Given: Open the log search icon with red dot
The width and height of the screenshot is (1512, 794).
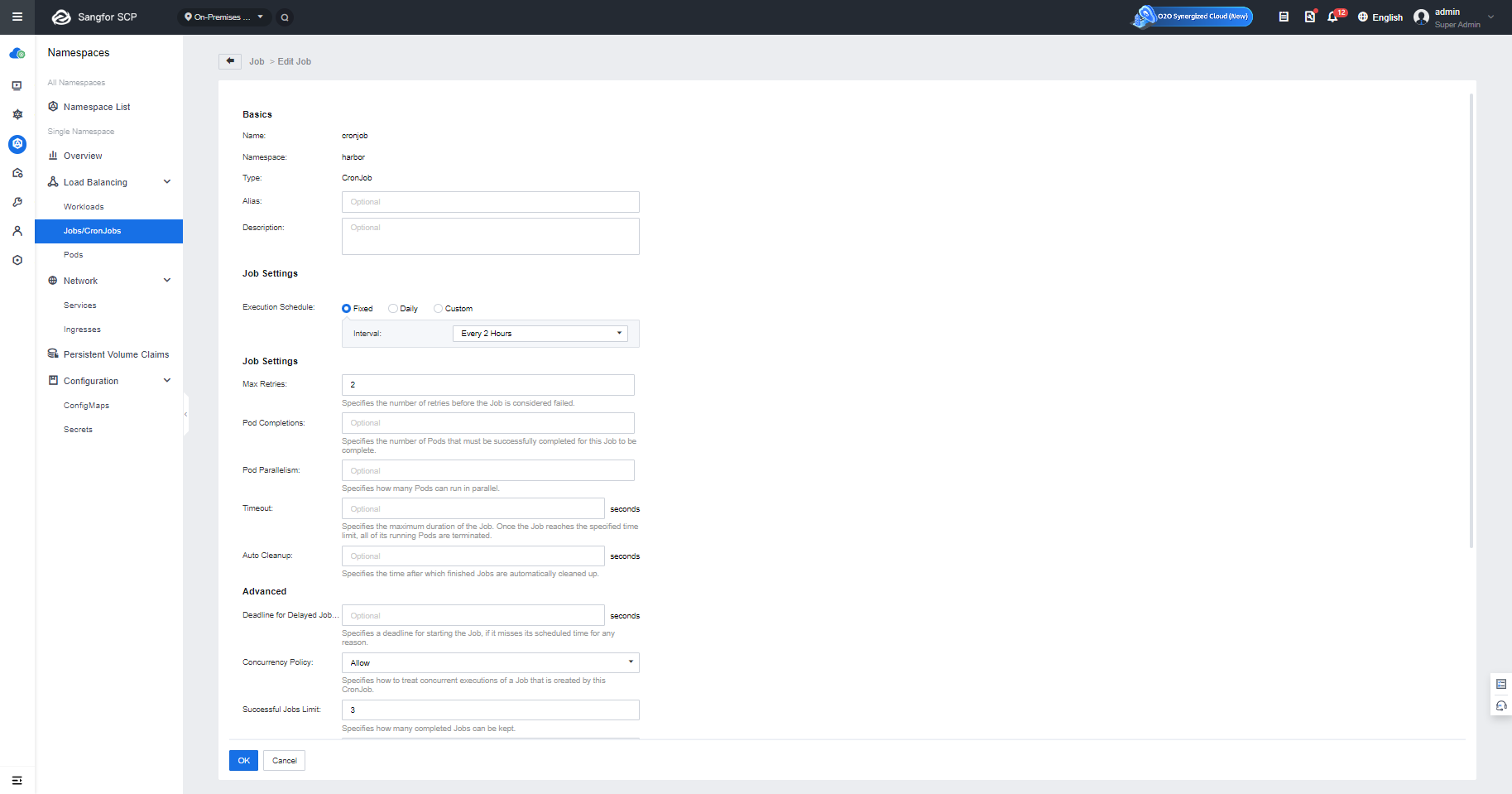Looking at the screenshot, I should (x=1310, y=17).
